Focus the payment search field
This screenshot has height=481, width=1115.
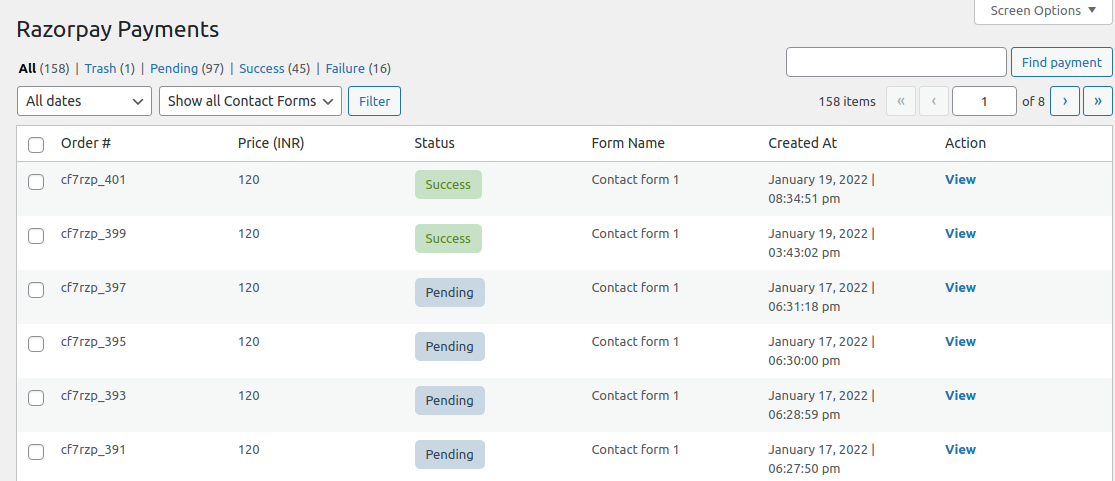tap(896, 62)
